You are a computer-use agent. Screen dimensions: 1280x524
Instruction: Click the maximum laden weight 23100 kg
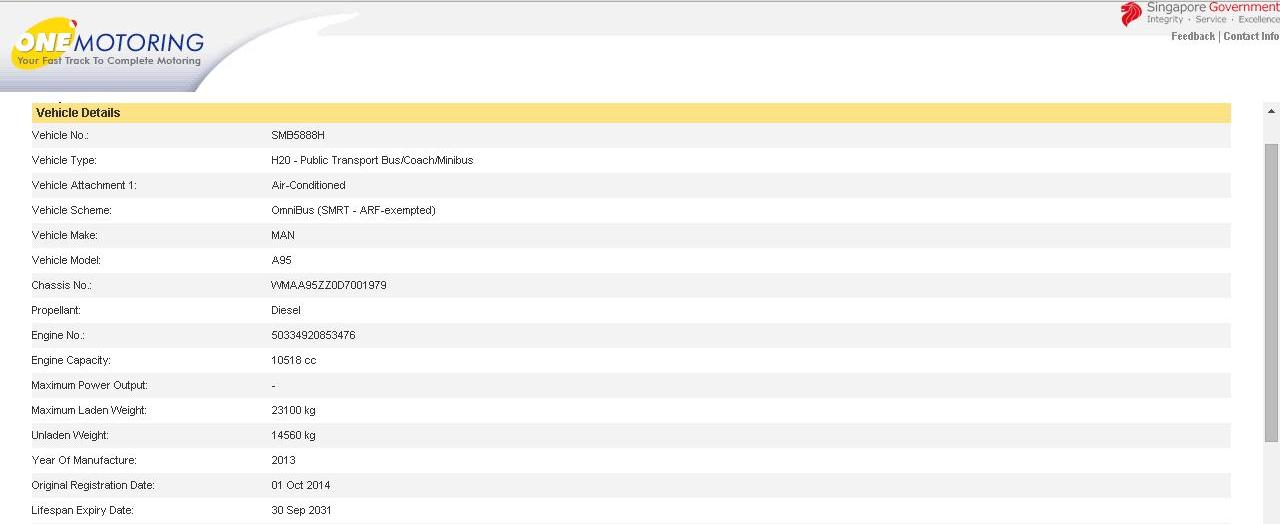(x=294, y=410)
